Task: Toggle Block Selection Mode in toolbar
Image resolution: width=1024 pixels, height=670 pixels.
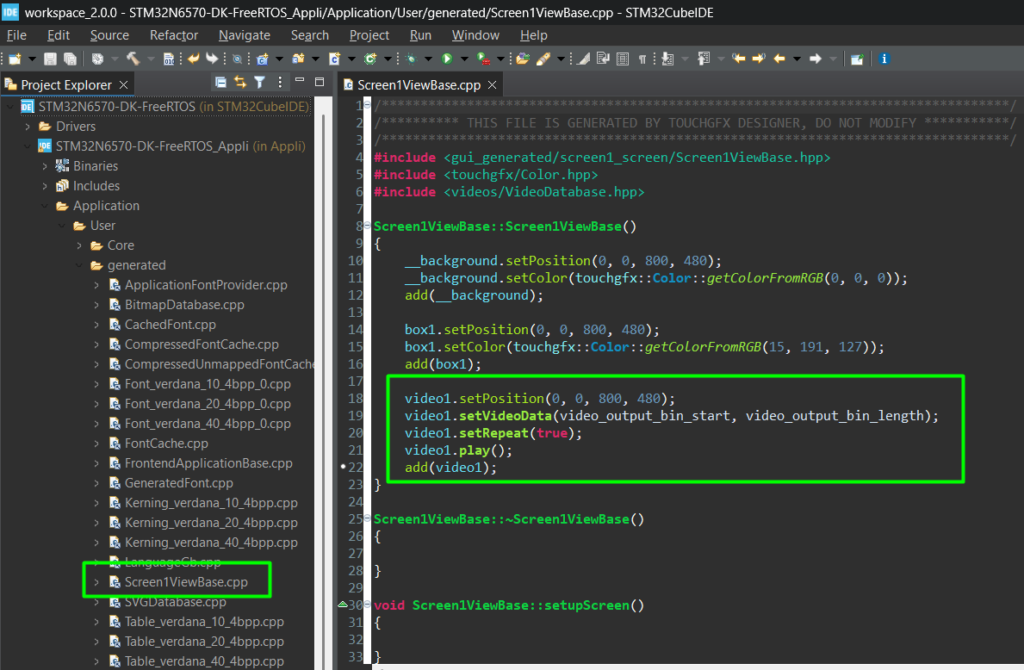Action: (622, 59)
